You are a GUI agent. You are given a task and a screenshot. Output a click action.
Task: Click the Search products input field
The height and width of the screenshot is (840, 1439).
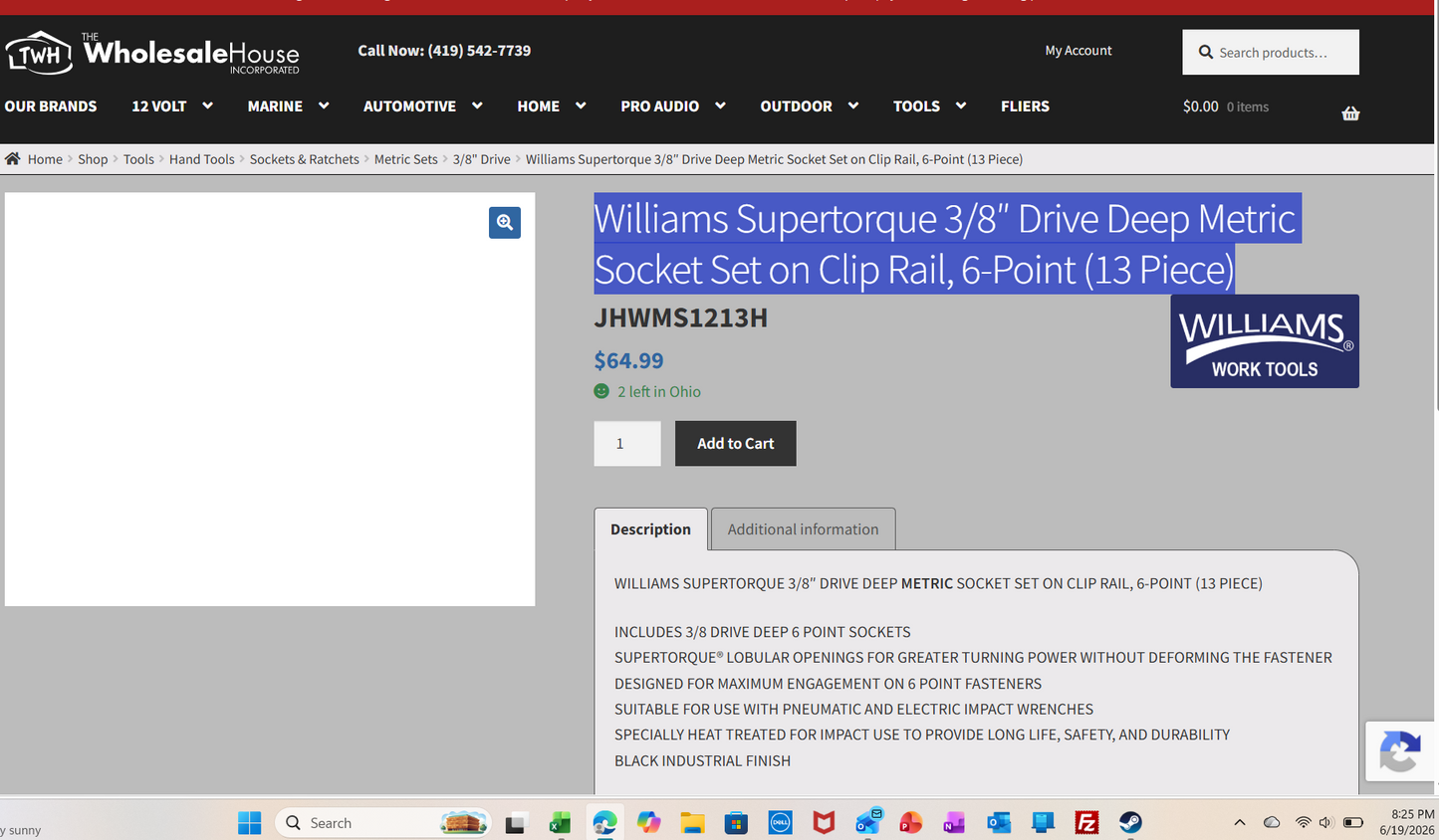pos(1271,52)
